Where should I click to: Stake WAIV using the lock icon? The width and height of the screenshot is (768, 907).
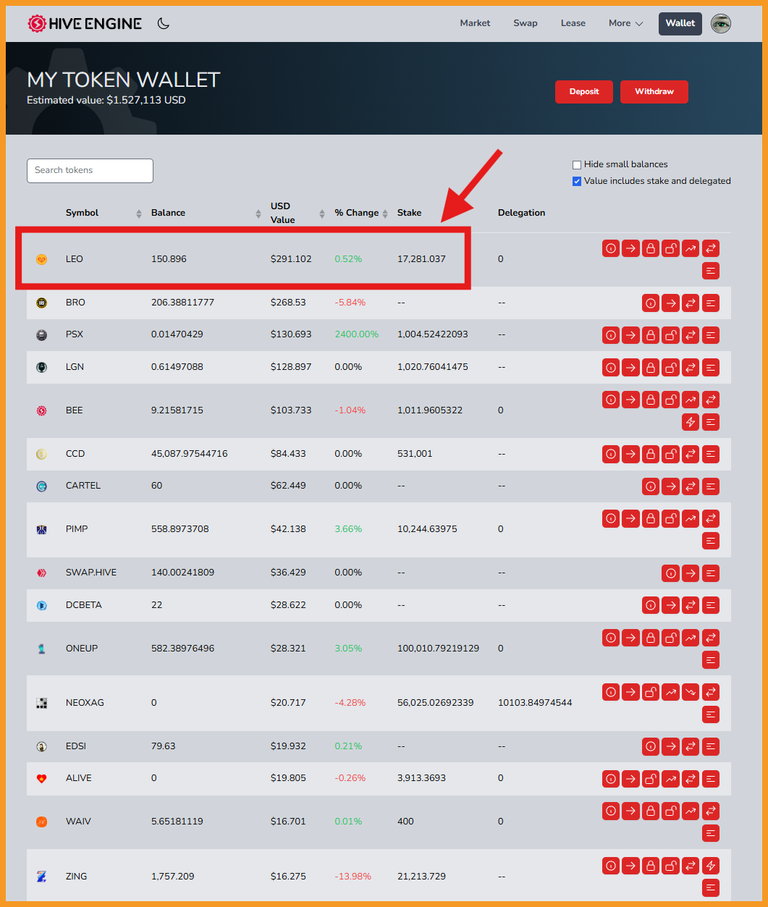(x=651, y=812)
